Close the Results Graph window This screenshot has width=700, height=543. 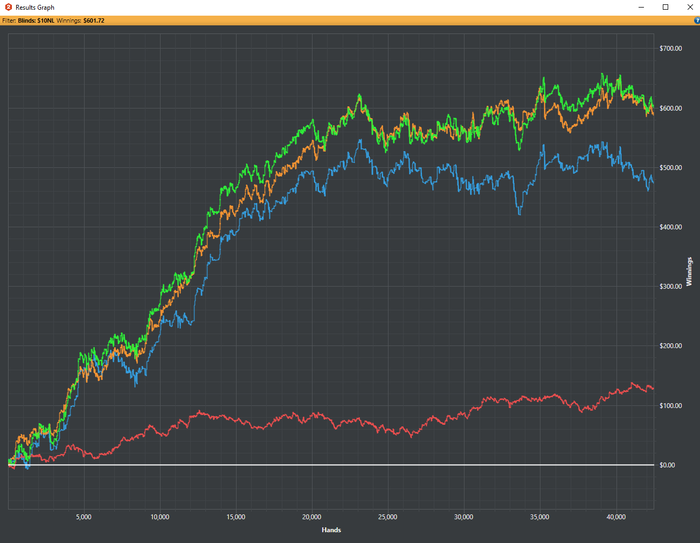pyautogui.click(x=689, y=7)
